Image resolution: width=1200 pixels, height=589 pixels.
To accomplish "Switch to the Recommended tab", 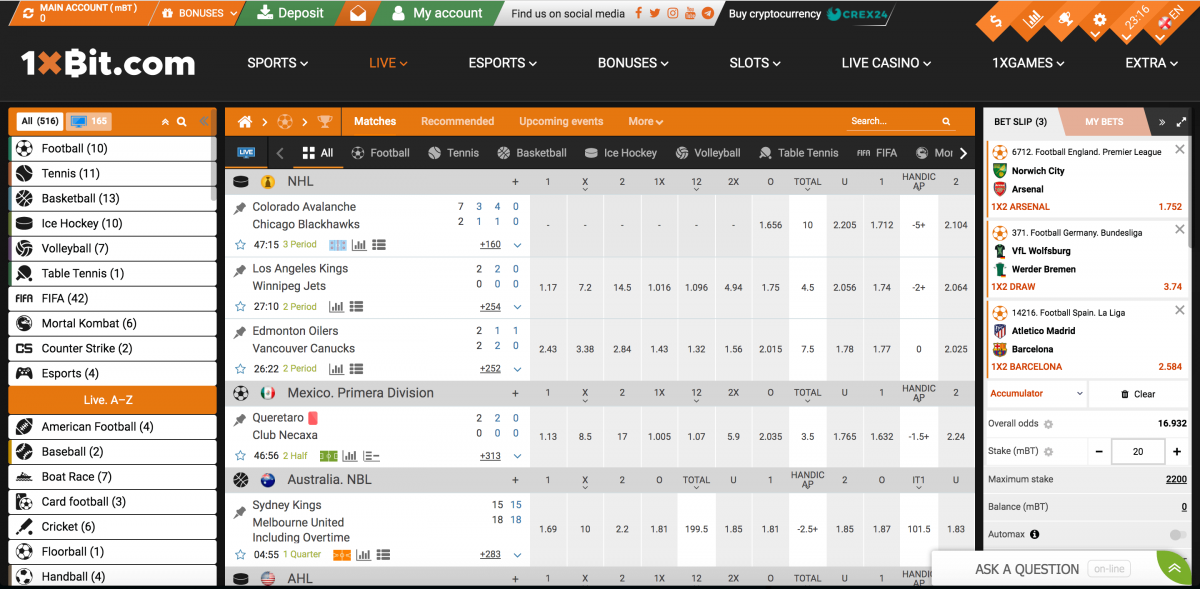I will 457,122.
